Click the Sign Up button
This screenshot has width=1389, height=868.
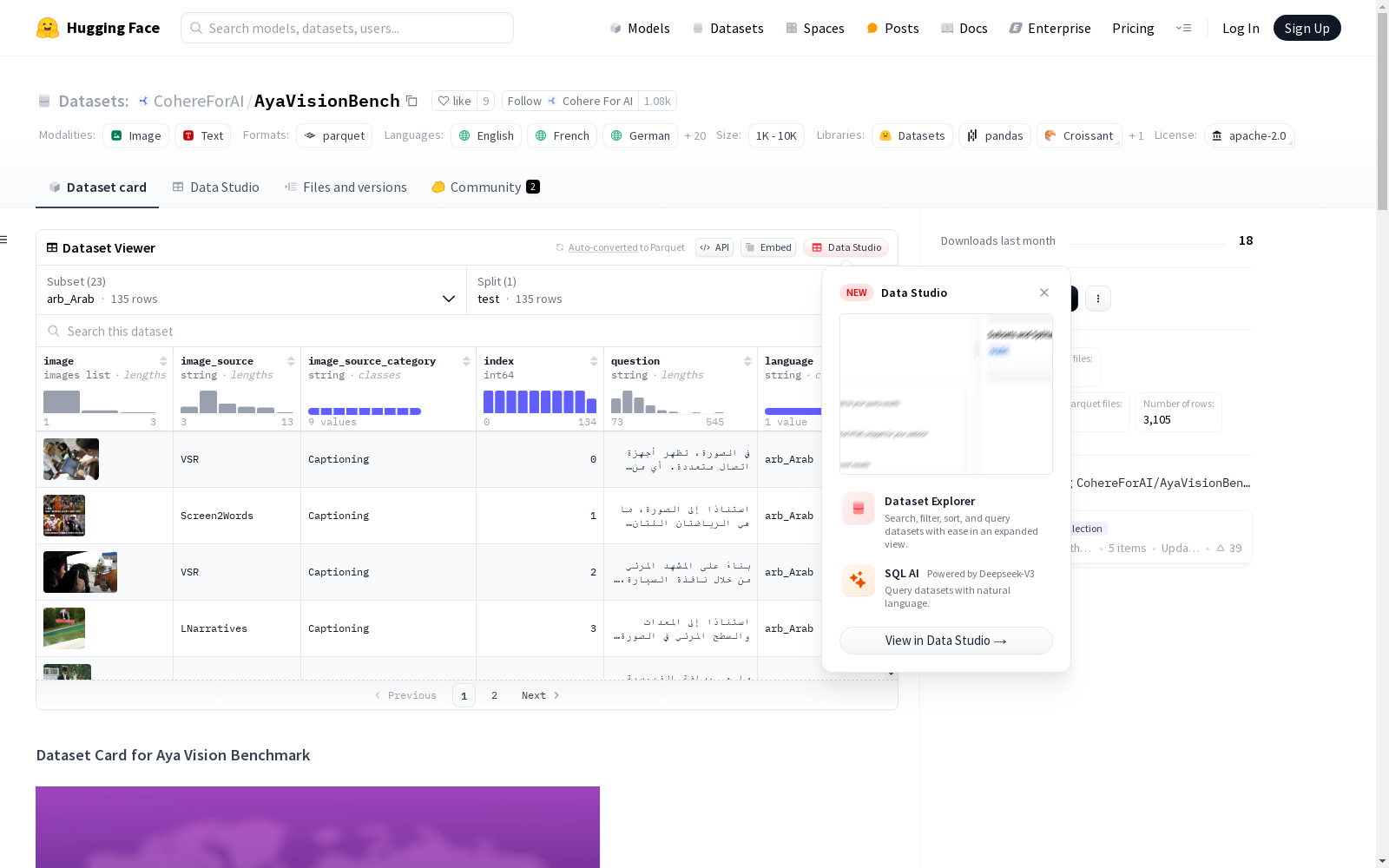coord(1307,28)
